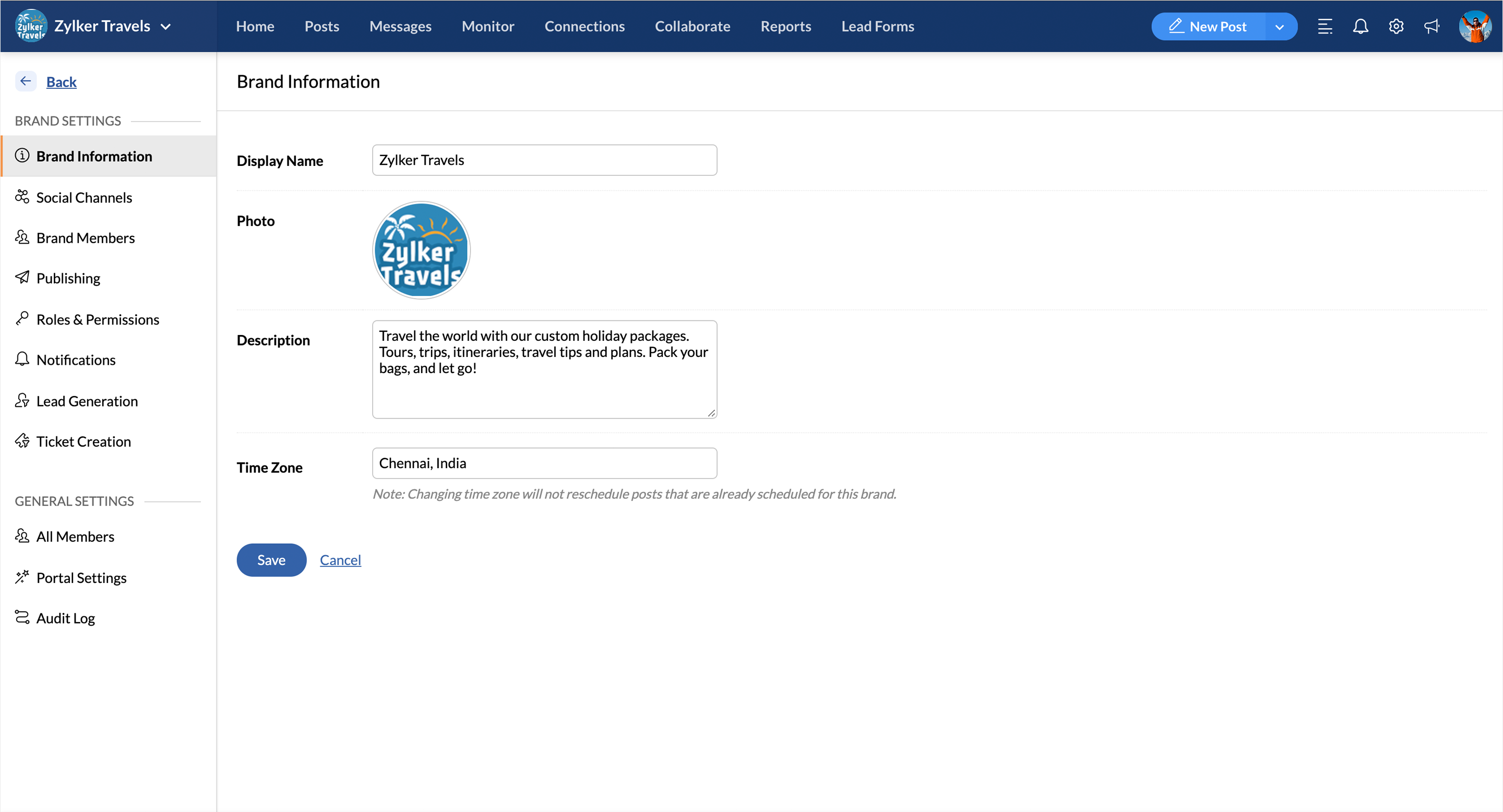The height and width of the screenshot is (812, 1503).
Task: Click the New Post button
Action: pos(1208,27)
